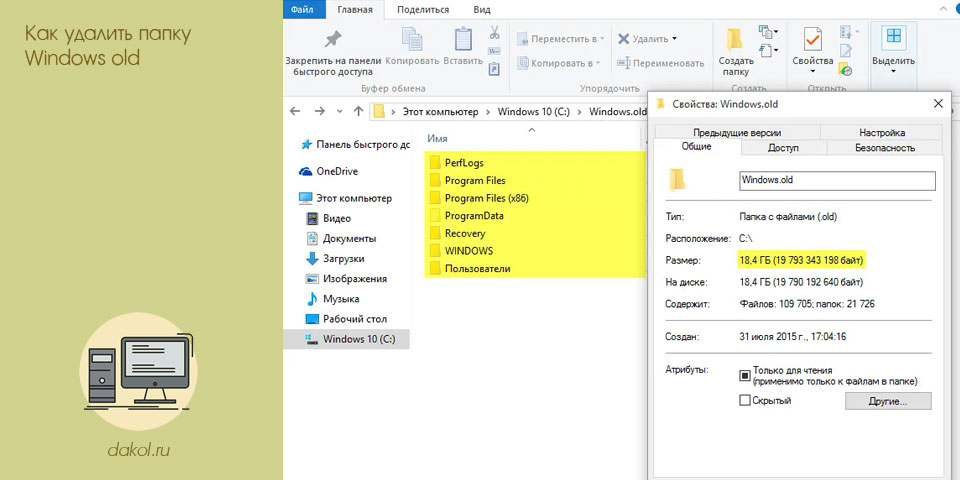
Task: Pin to Quick access via pushpin icon
Action: click(333, 40)
